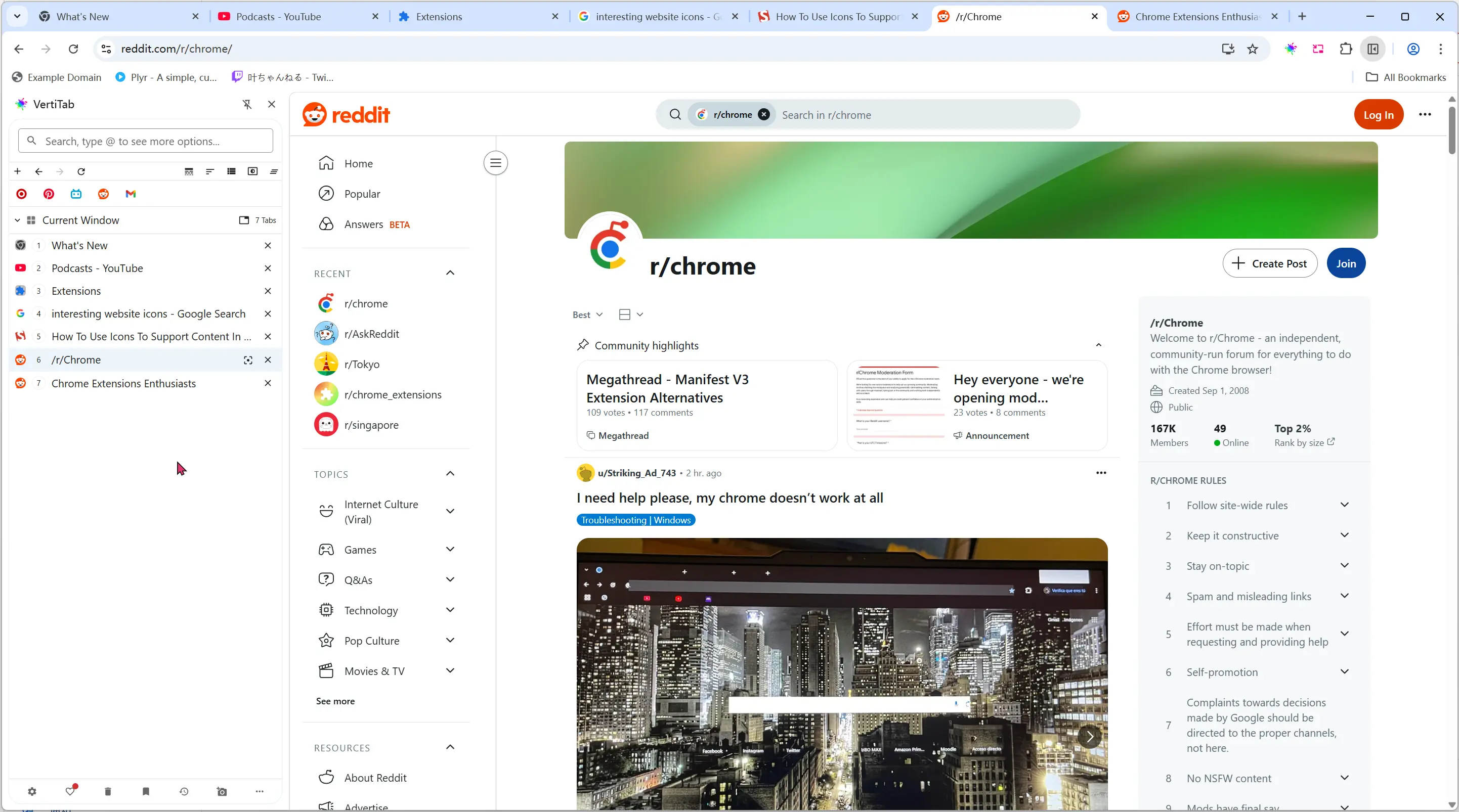Open r/AskReddit from recent list
This screenshot has height=812, width=1459.
pyautogui.click(x=371, y=334)
